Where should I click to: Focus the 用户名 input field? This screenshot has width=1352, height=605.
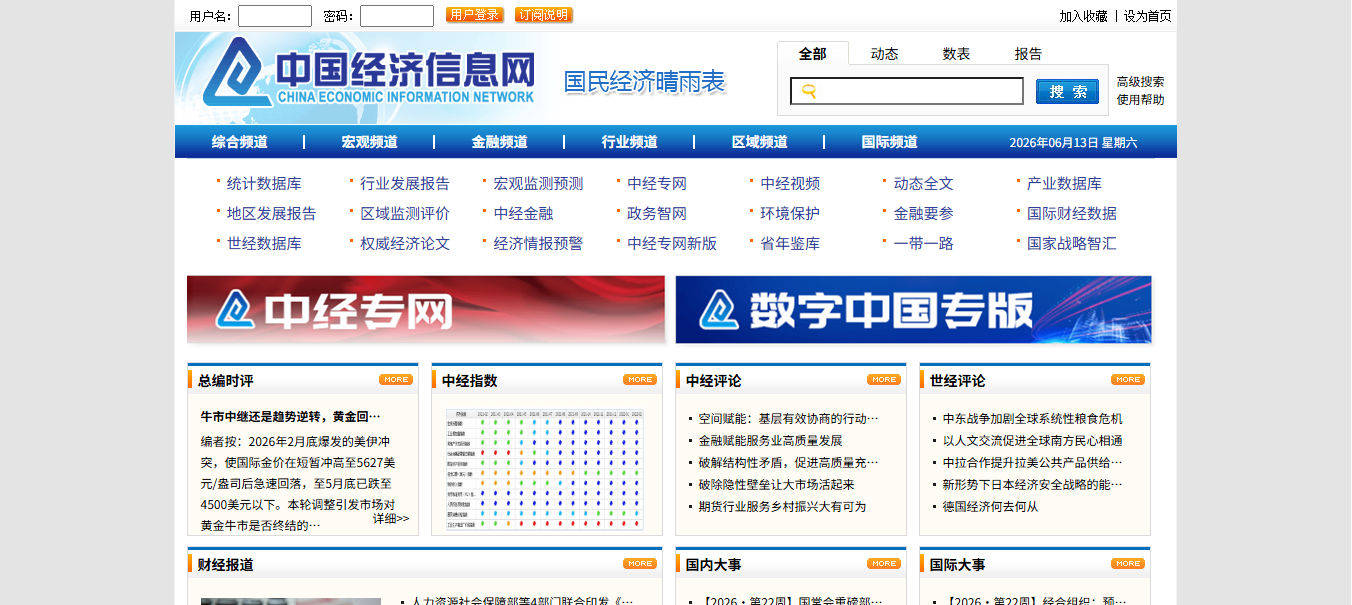coord(275,16)
